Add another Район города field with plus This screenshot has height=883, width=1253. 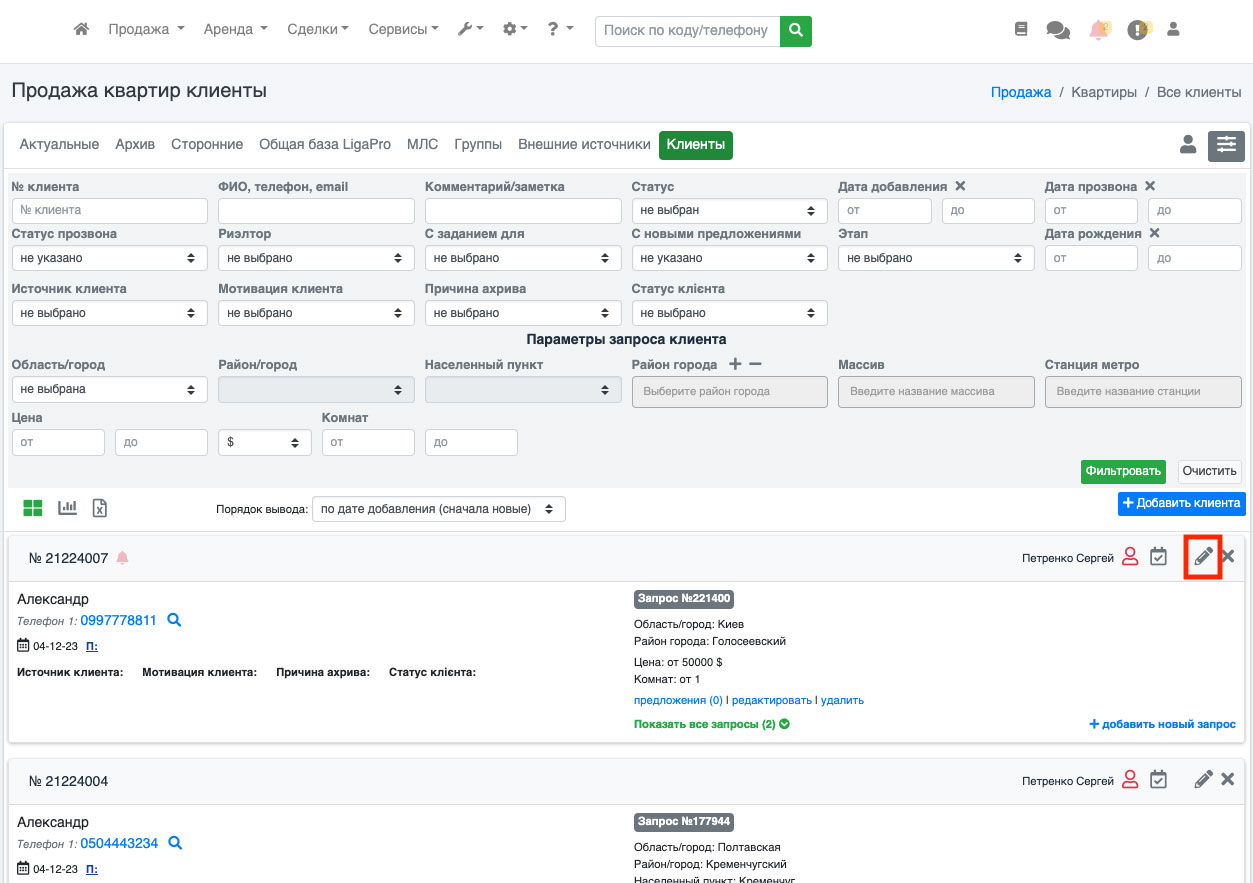click(735, 364)
